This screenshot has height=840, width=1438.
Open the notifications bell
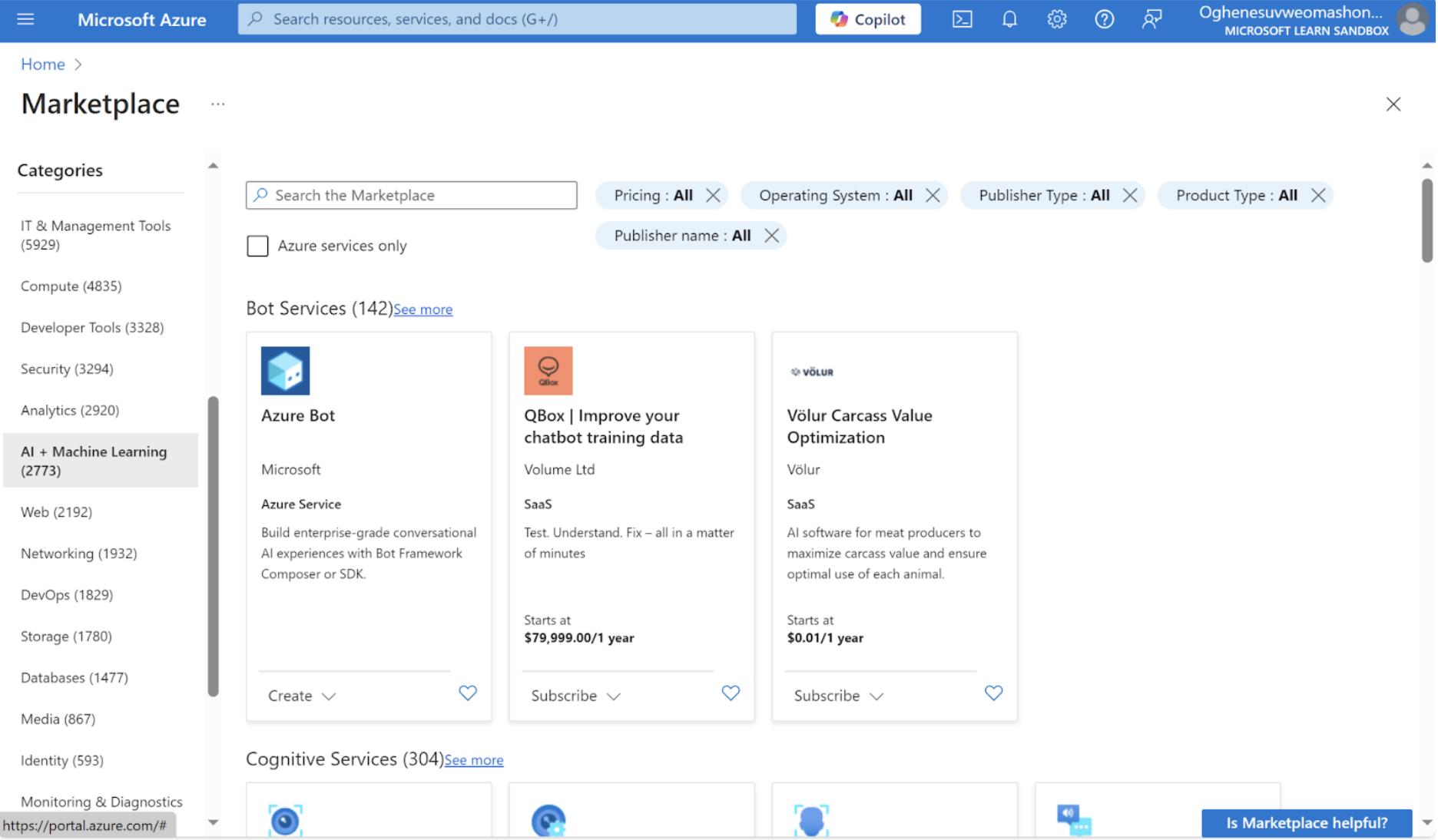(1011, 19)
